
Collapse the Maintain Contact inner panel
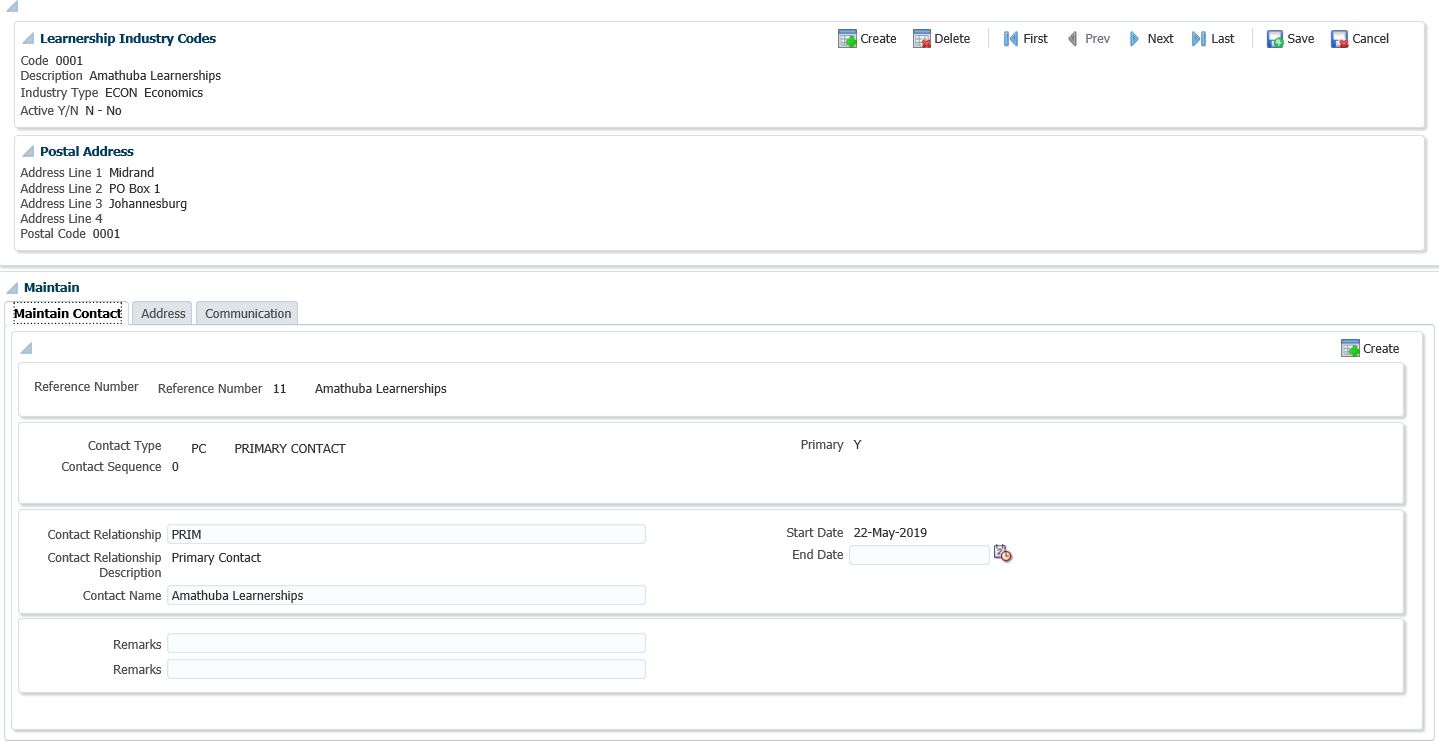[x=27, y=348]
